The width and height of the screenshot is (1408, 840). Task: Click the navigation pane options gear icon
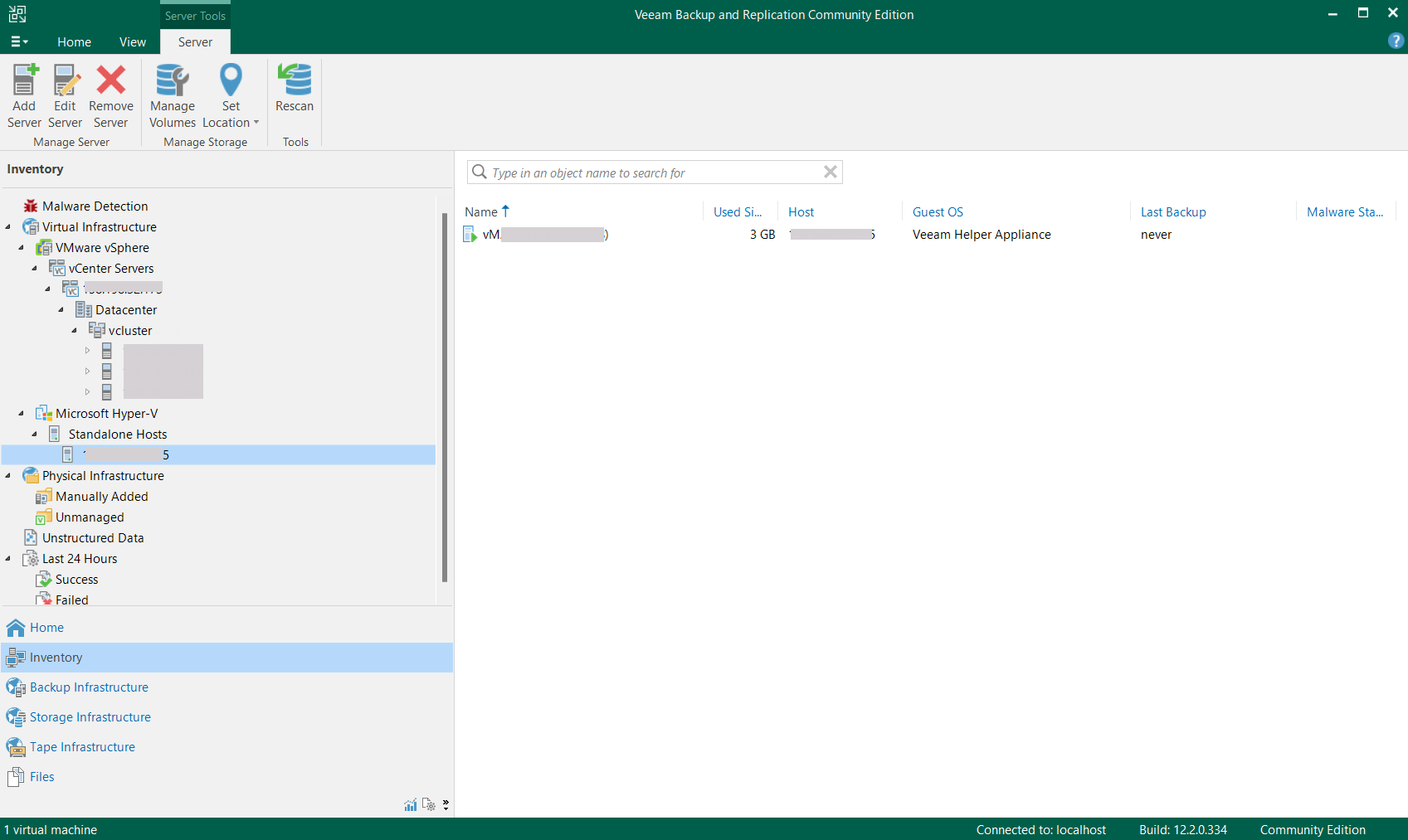coord(428,804)
